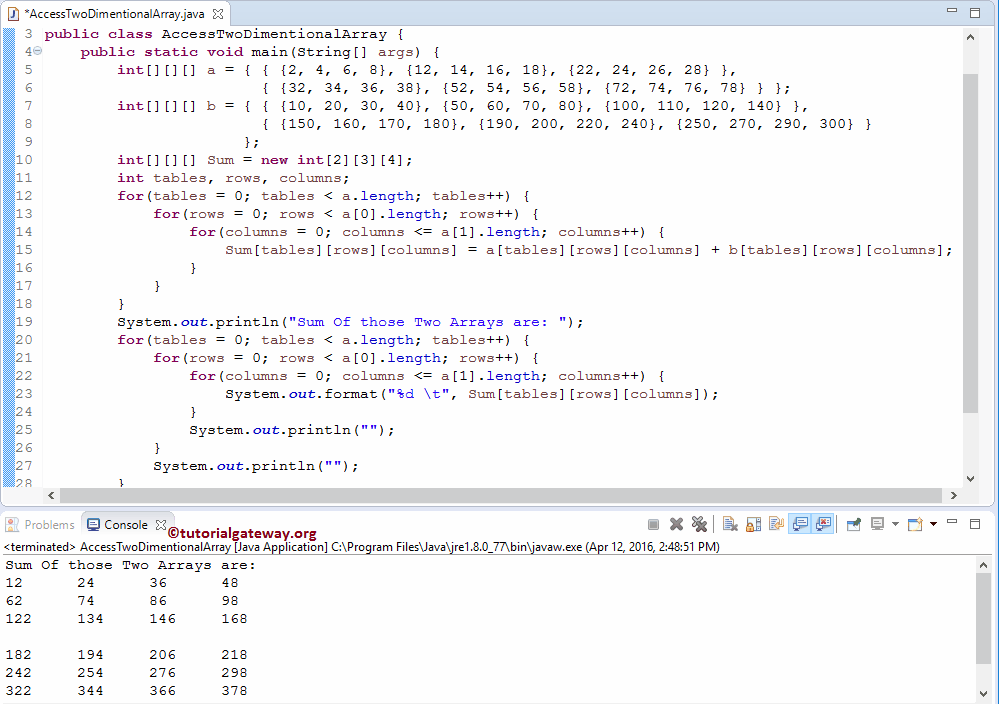Pin the Console using the Pin Console icon

tap(851, 524)
